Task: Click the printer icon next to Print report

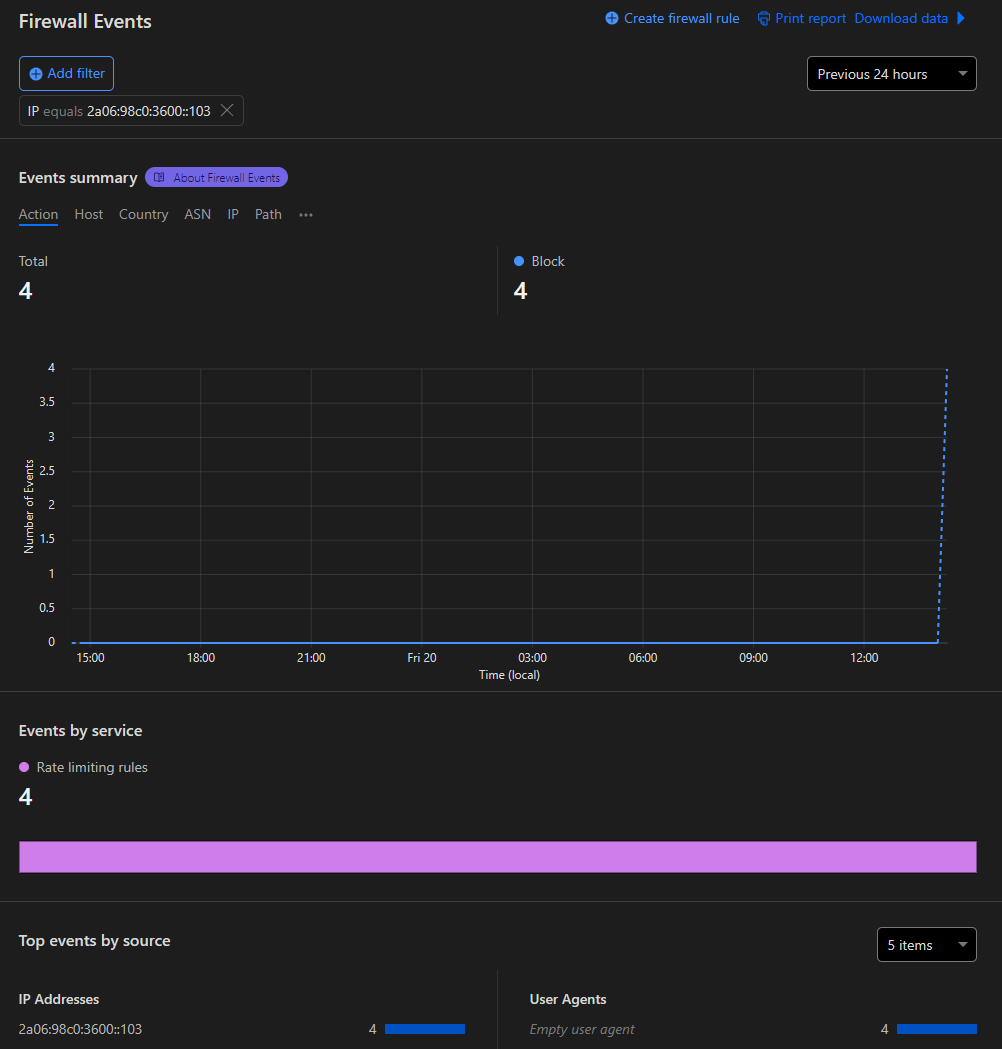Action: (x=764, y=18)
